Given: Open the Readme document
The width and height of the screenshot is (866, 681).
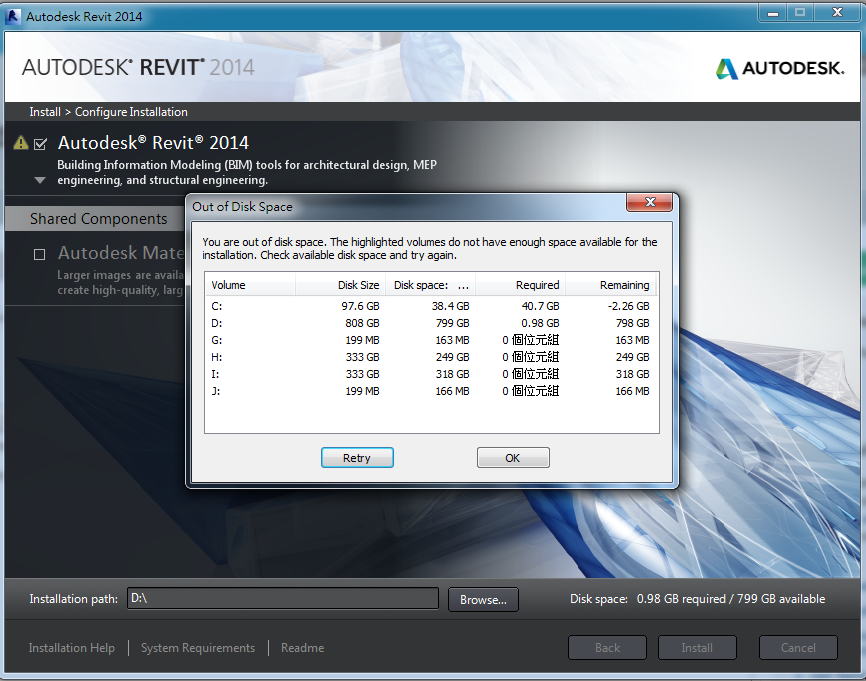Looking at the screenshot, I should (302, 647).
